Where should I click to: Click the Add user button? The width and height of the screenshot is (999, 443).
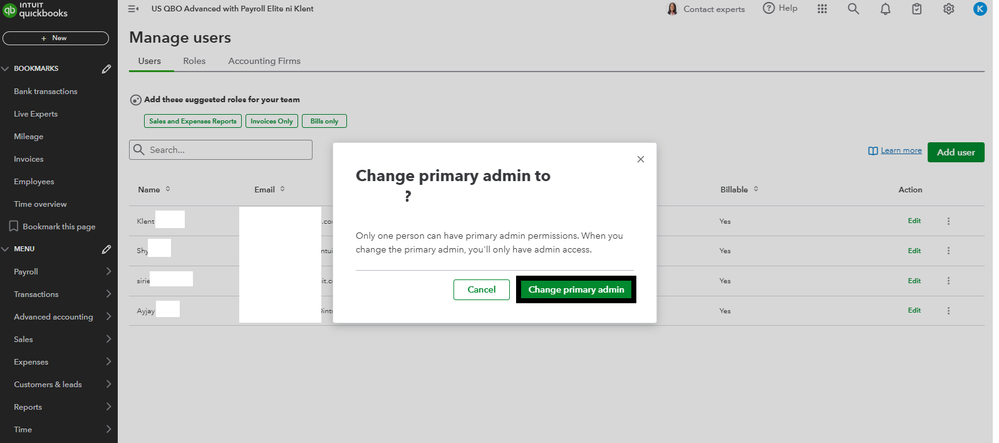pyautogui.click(x=955, y=152)
